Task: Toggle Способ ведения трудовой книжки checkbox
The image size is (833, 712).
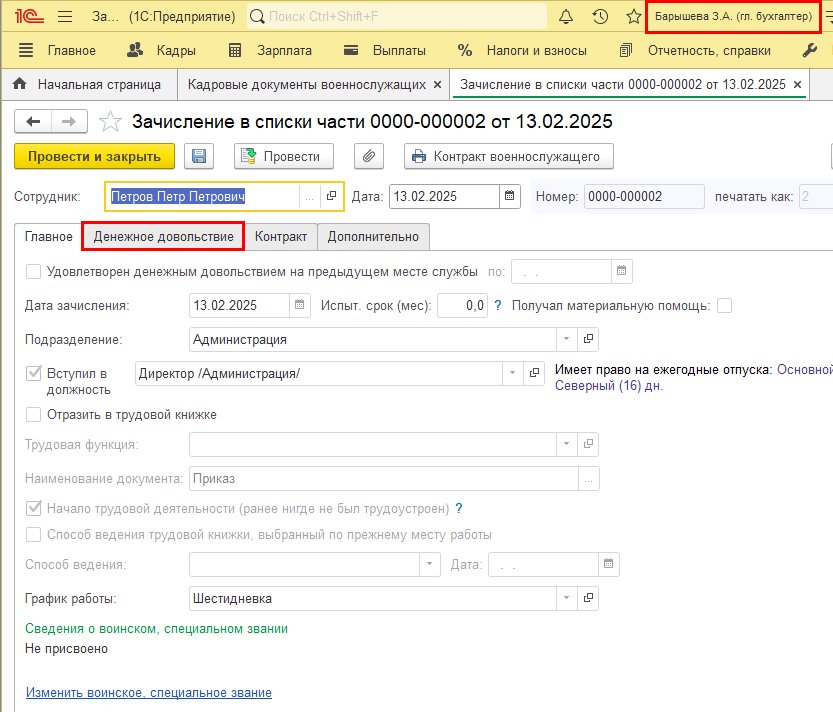Action: [33, 535]
